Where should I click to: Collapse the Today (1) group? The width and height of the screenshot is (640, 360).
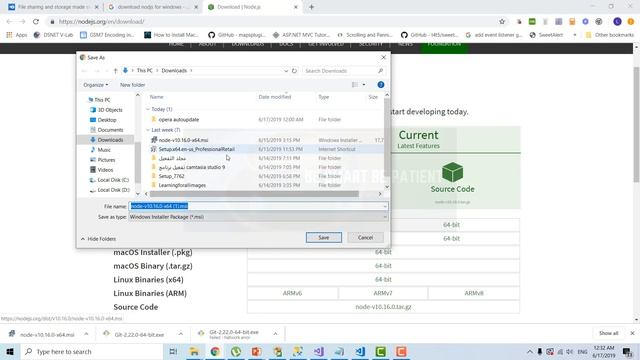[x=148, y=109]
